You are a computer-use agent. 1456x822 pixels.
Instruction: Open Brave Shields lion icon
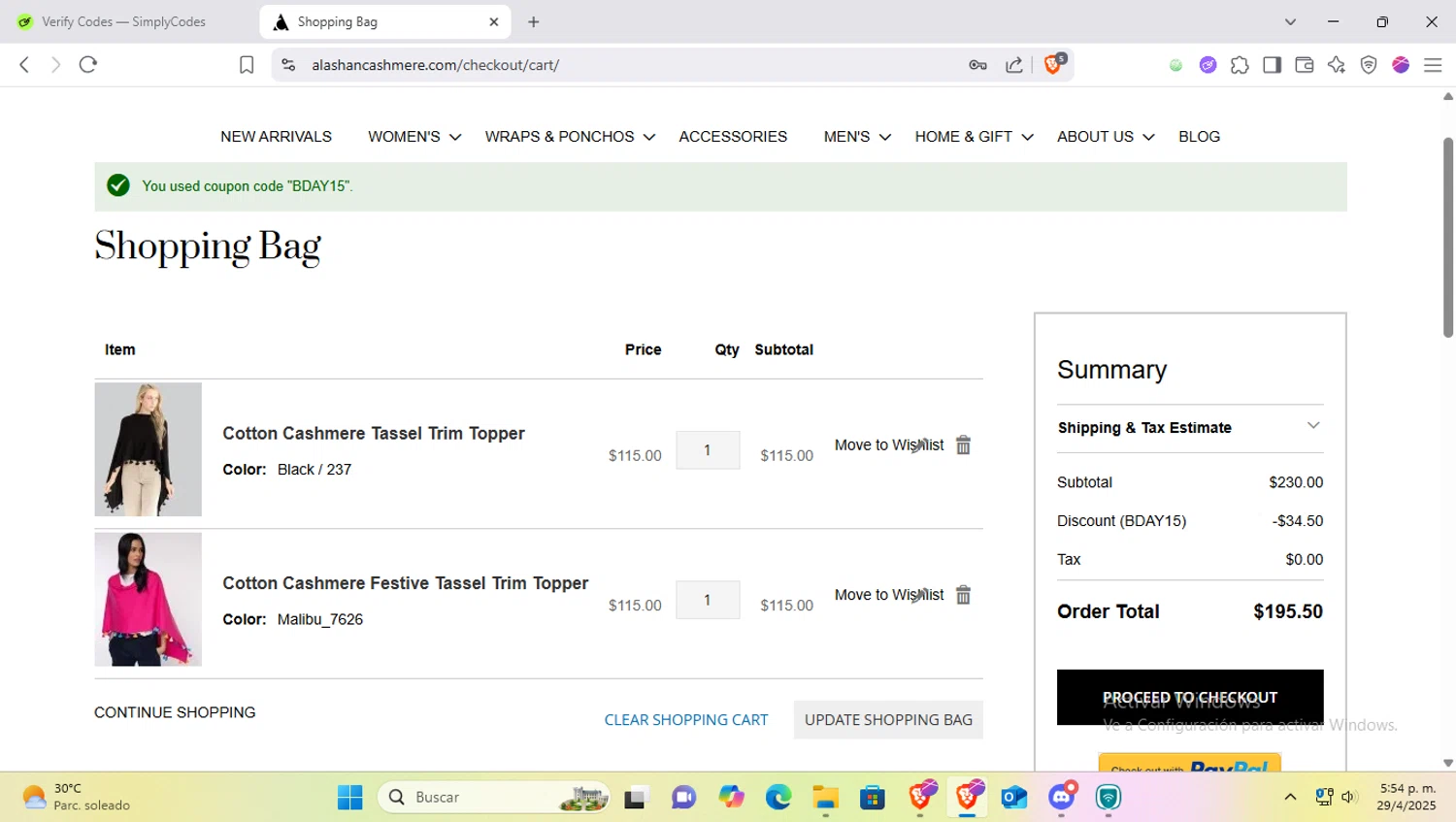(x=1053, y=64)
